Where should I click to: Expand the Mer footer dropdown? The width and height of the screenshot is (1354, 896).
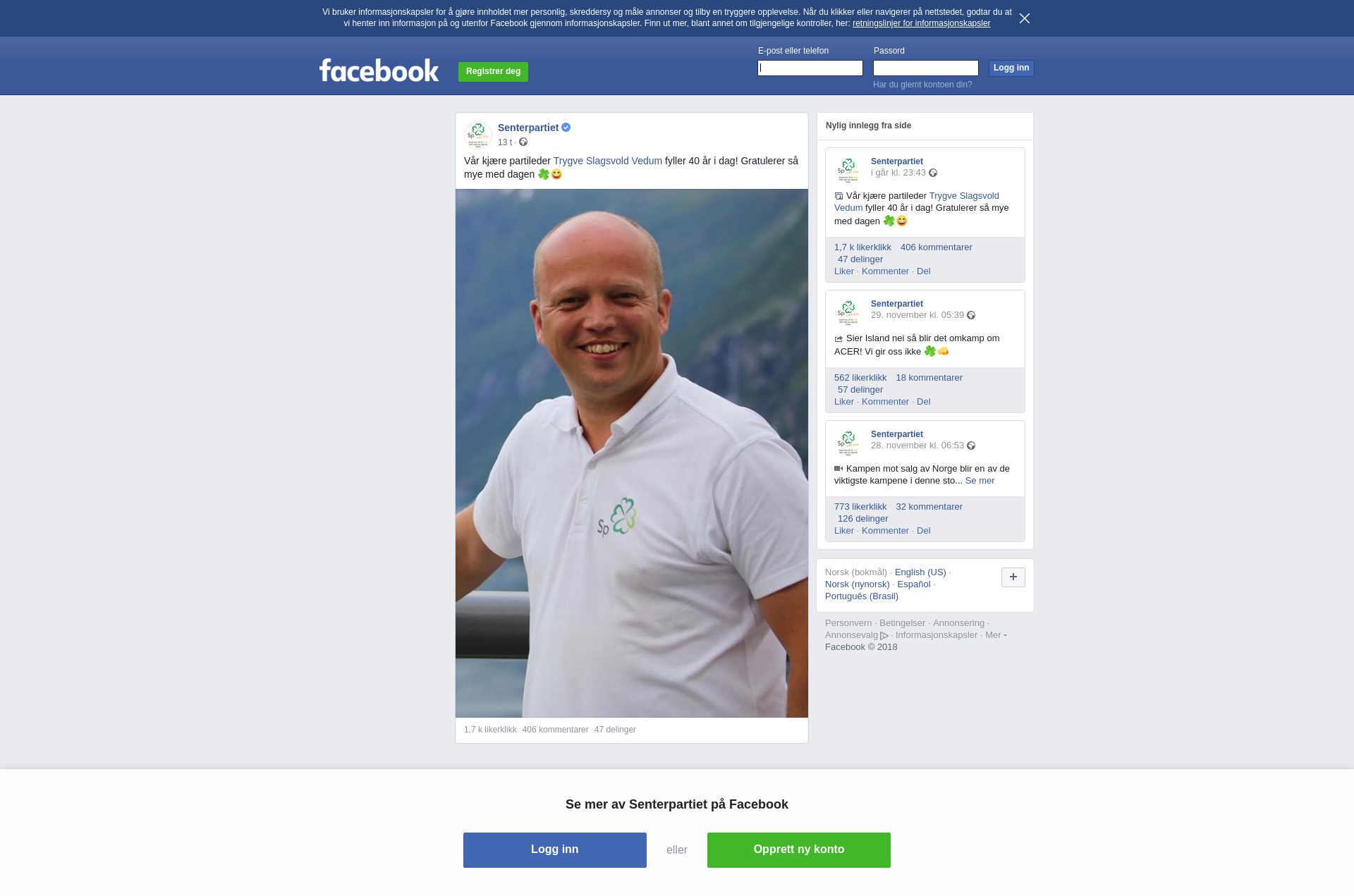coord(996,635)
